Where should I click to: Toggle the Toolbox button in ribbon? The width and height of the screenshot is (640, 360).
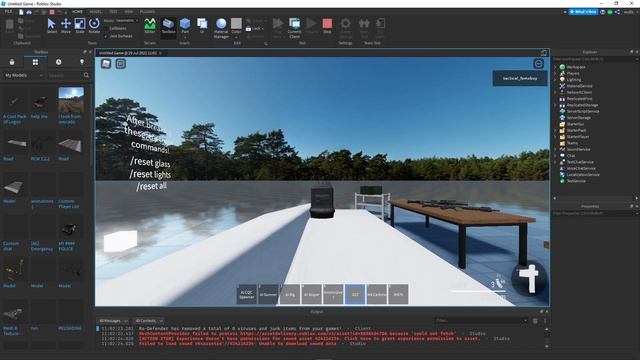pyautogui.click(x=168, y=27)
